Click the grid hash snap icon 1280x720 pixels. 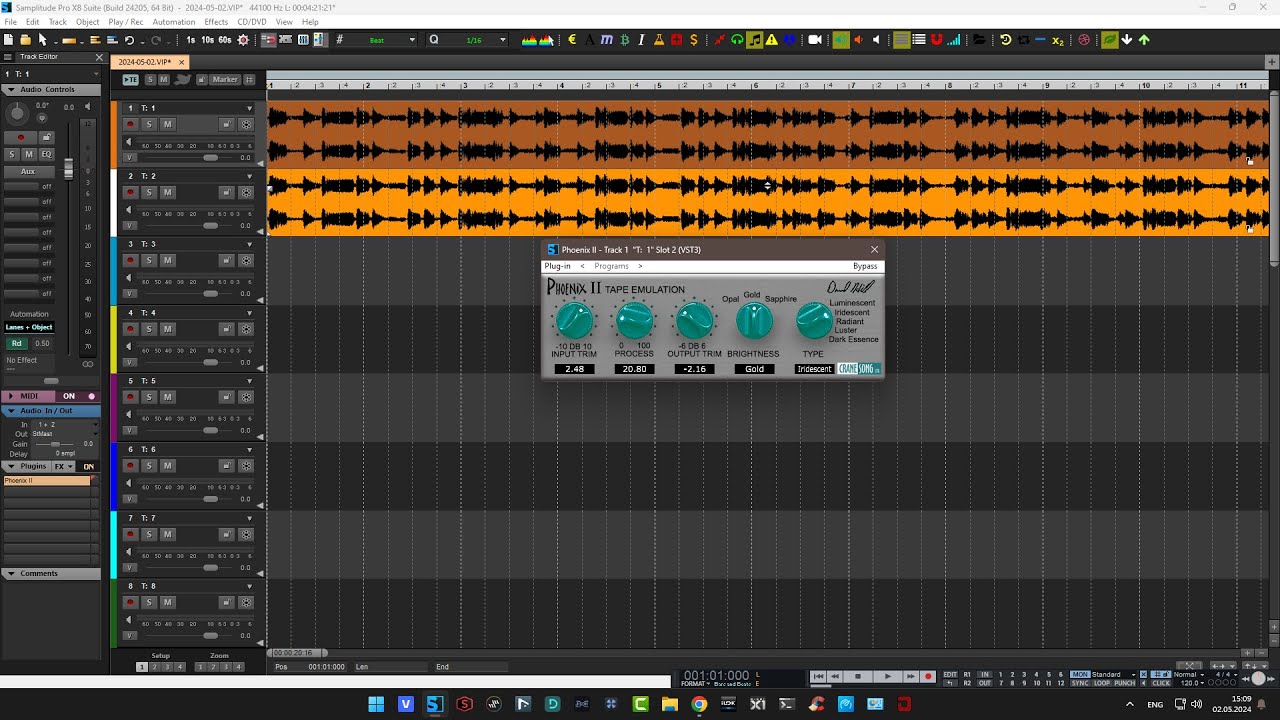pos(340,40)
